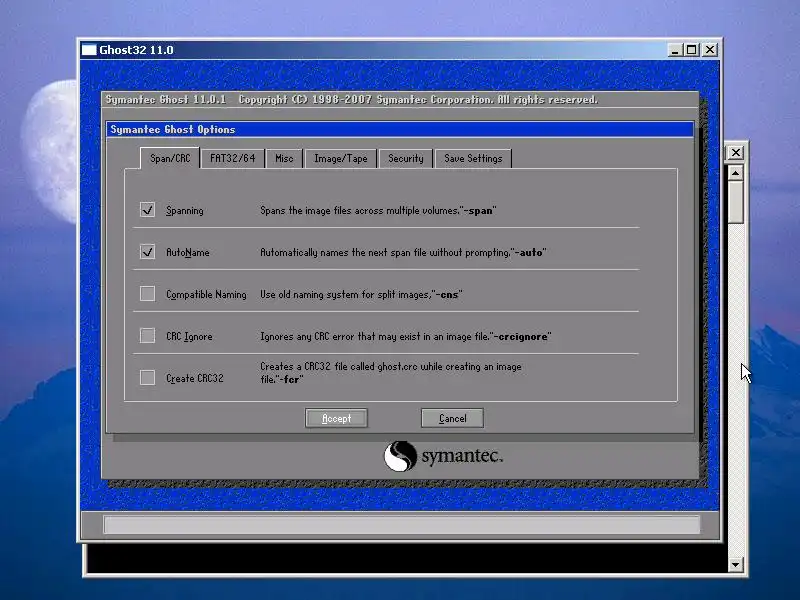Click the AutoName option label
800x600 pixels.
point(188,253)
